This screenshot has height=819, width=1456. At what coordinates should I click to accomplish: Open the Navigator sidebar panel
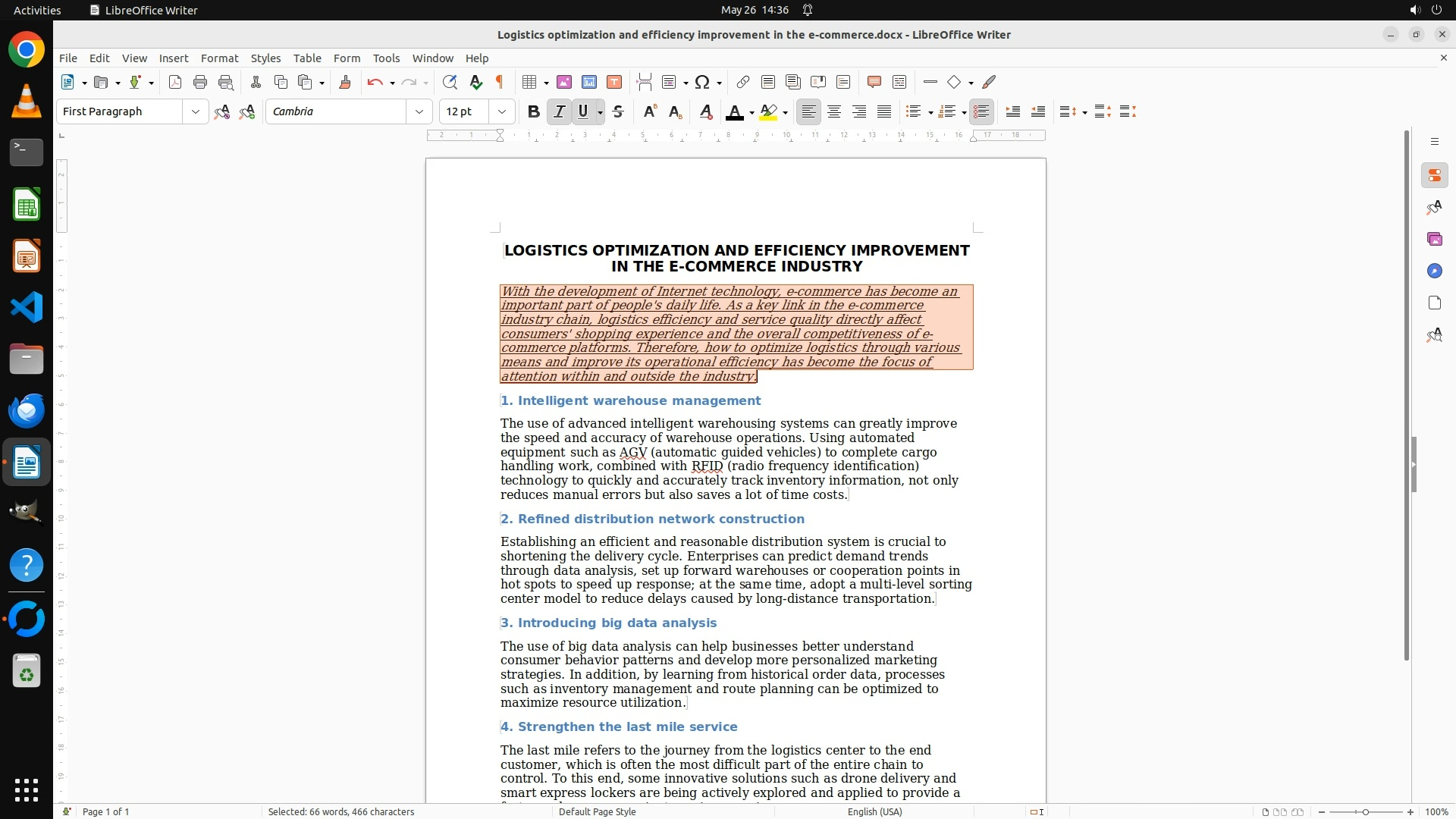(x=1434, y=271)
